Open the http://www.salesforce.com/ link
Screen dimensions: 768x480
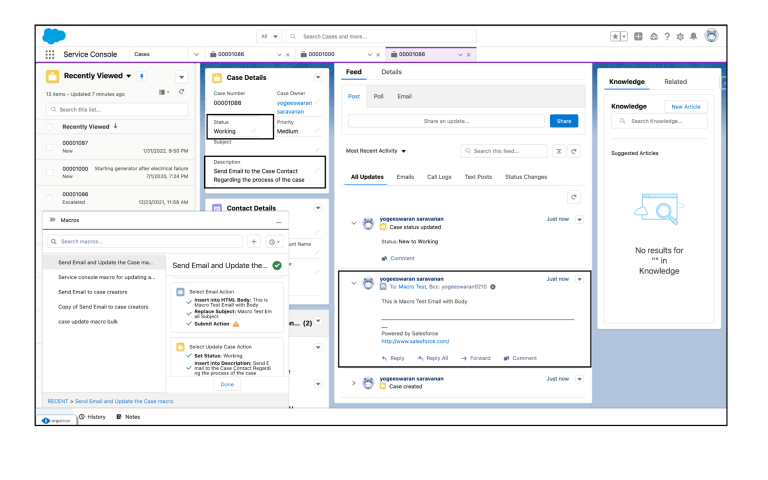415,341
